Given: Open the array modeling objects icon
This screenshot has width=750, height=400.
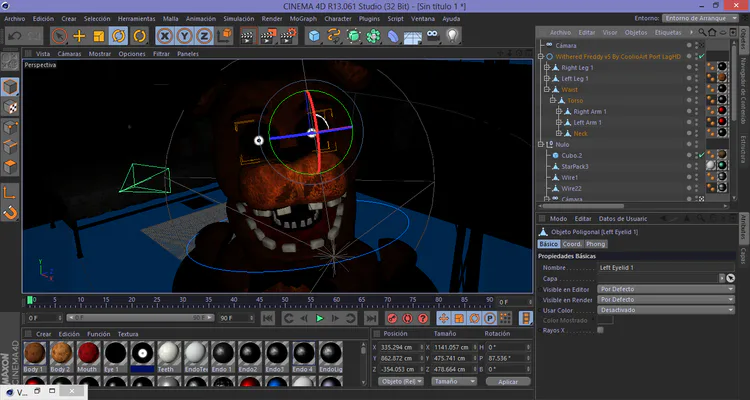Looking at the screenshot, I should pyautogui.click(x=373, y=36).
